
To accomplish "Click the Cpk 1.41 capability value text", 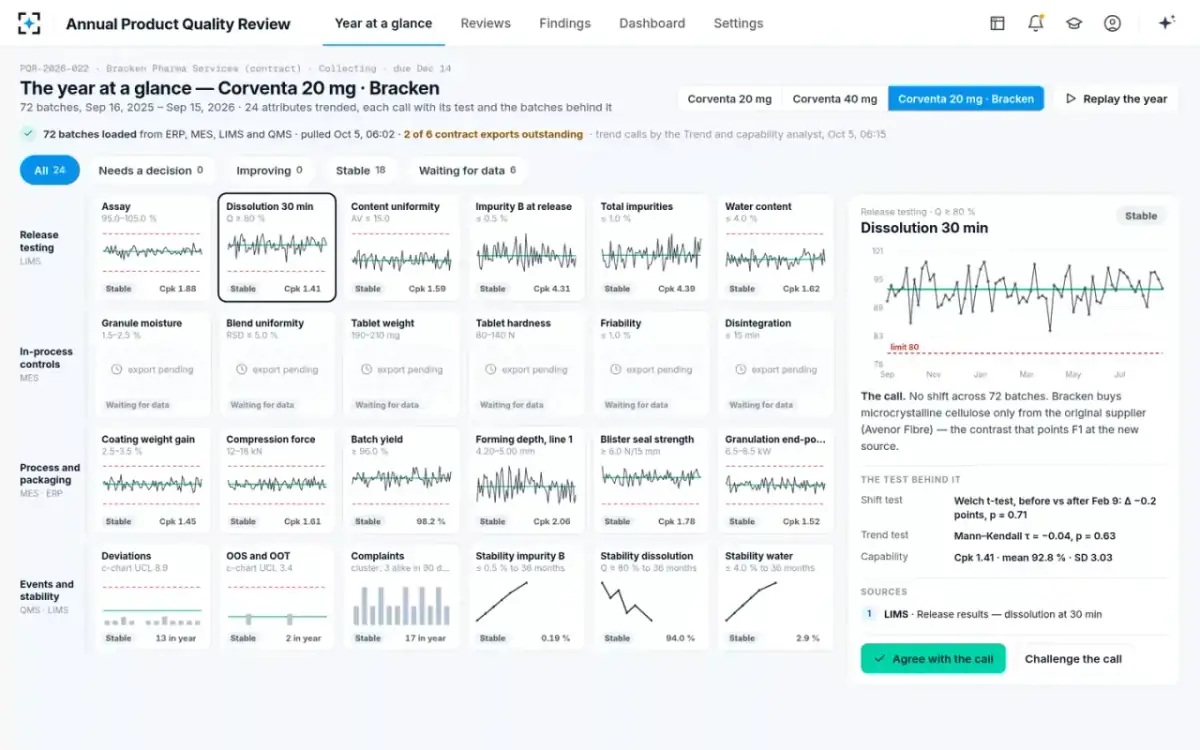I will 1033,557.
